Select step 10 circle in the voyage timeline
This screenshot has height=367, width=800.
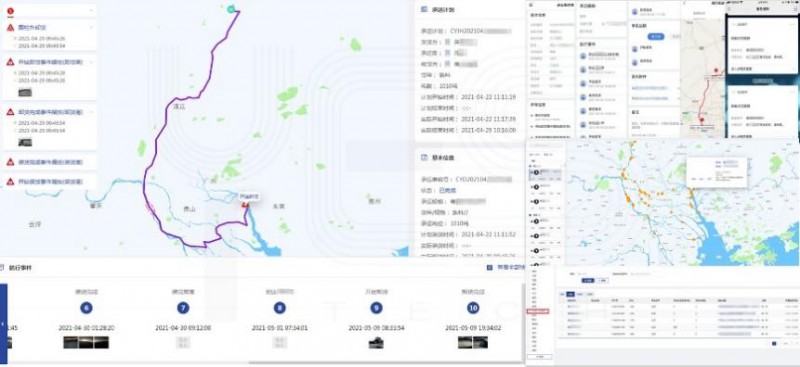coord(473,308)
